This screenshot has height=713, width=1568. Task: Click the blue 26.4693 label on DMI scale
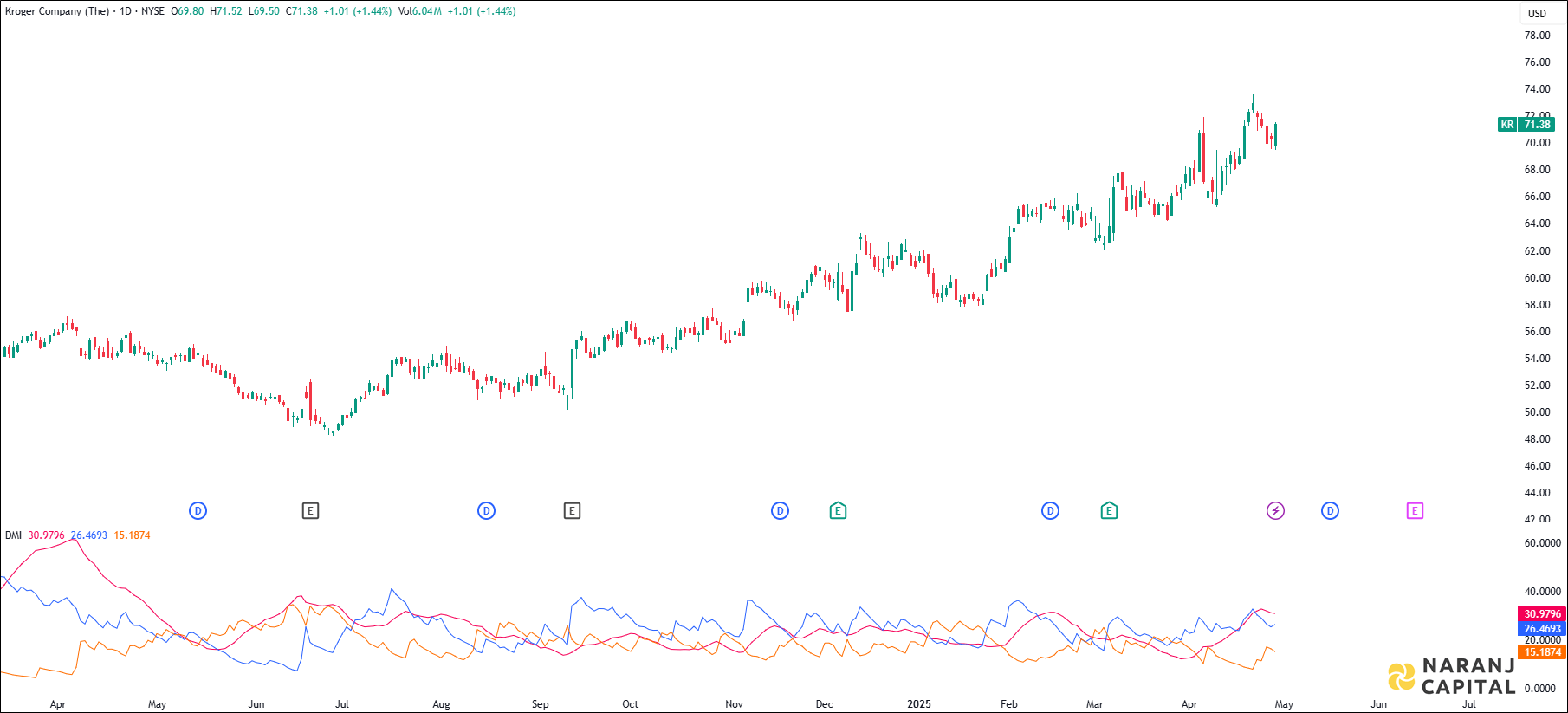tap(1542, 629)
